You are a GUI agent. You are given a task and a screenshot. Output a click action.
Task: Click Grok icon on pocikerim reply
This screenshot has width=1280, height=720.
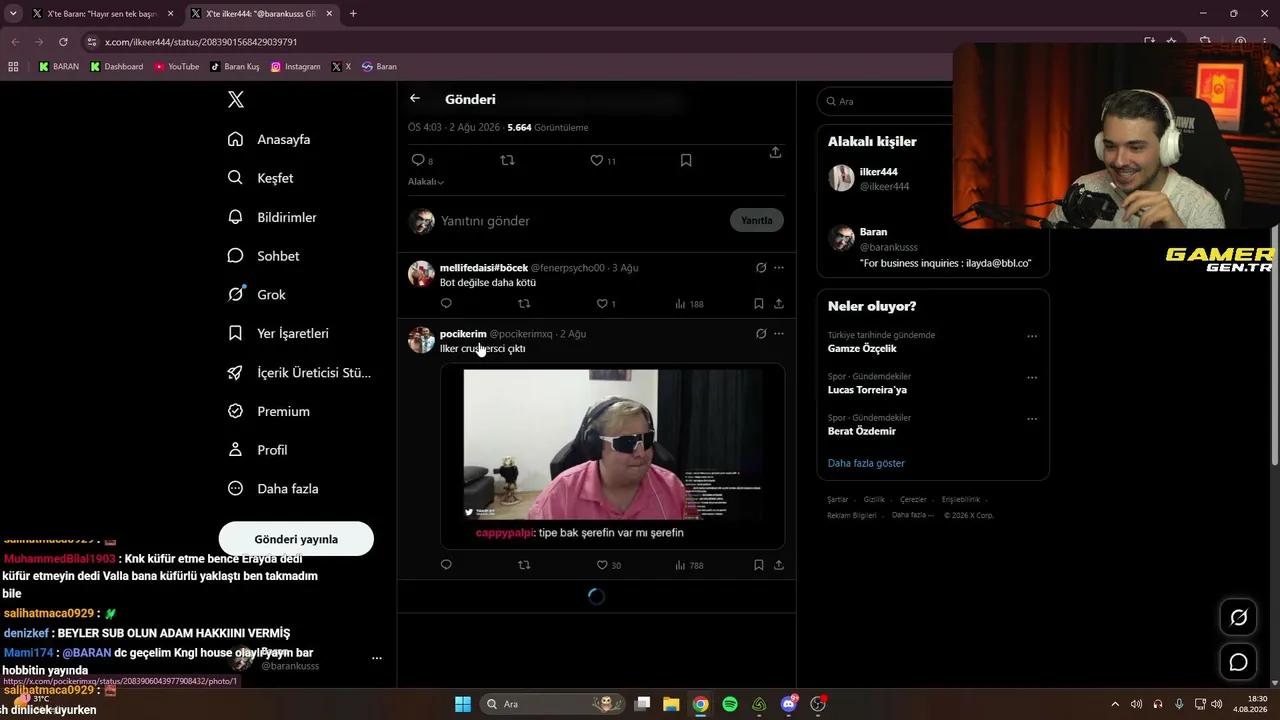coord(761,334)
